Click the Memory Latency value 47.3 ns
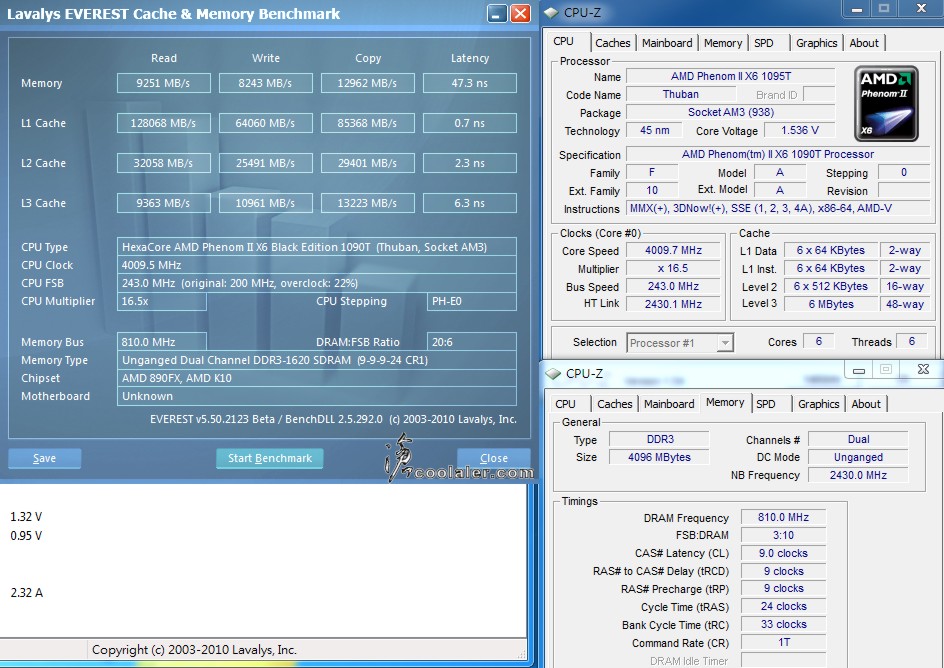This screenshot has width=944, height=668. (470, 83)
